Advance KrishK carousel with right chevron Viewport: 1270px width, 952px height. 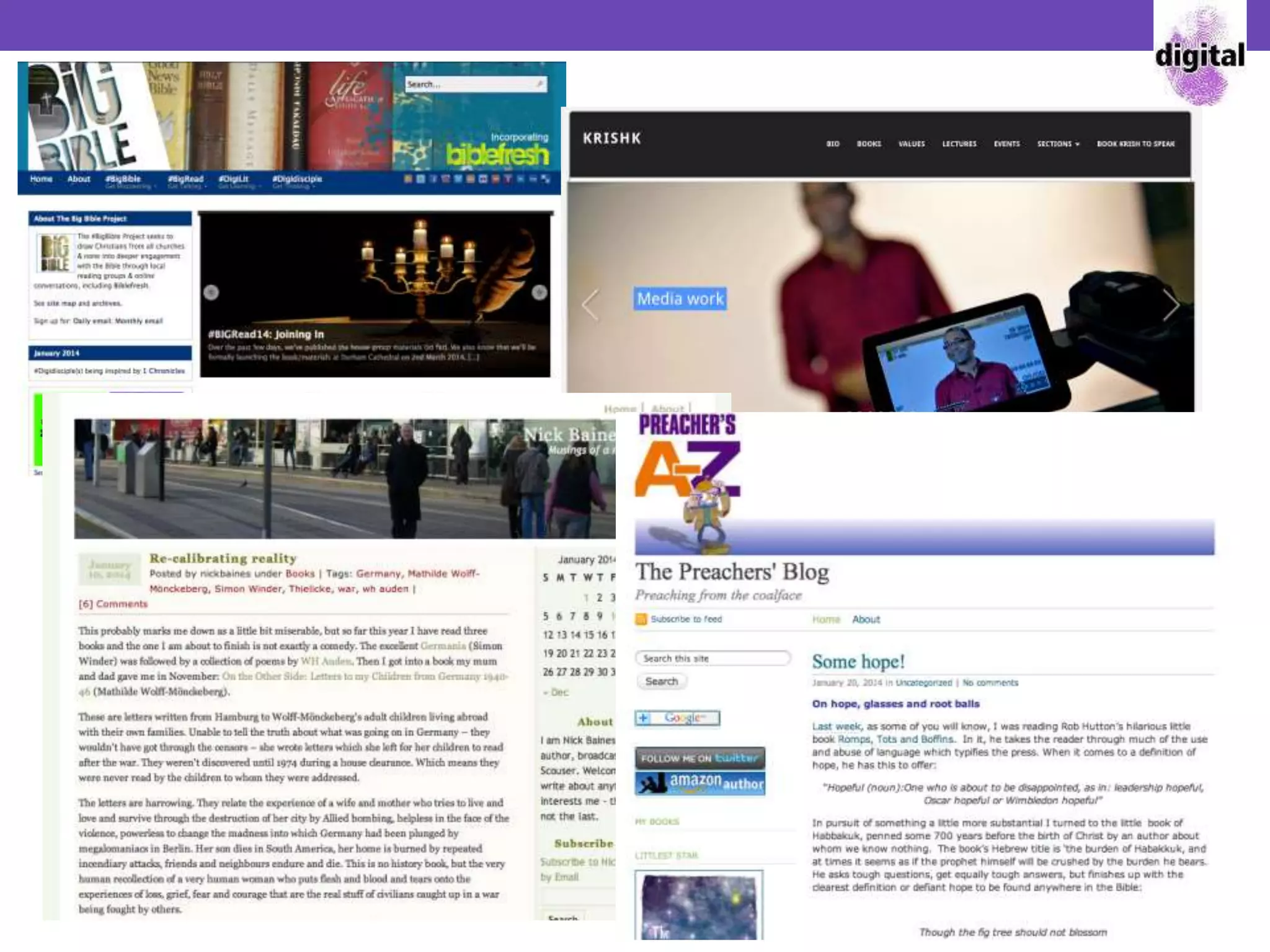pos(1171,305)
